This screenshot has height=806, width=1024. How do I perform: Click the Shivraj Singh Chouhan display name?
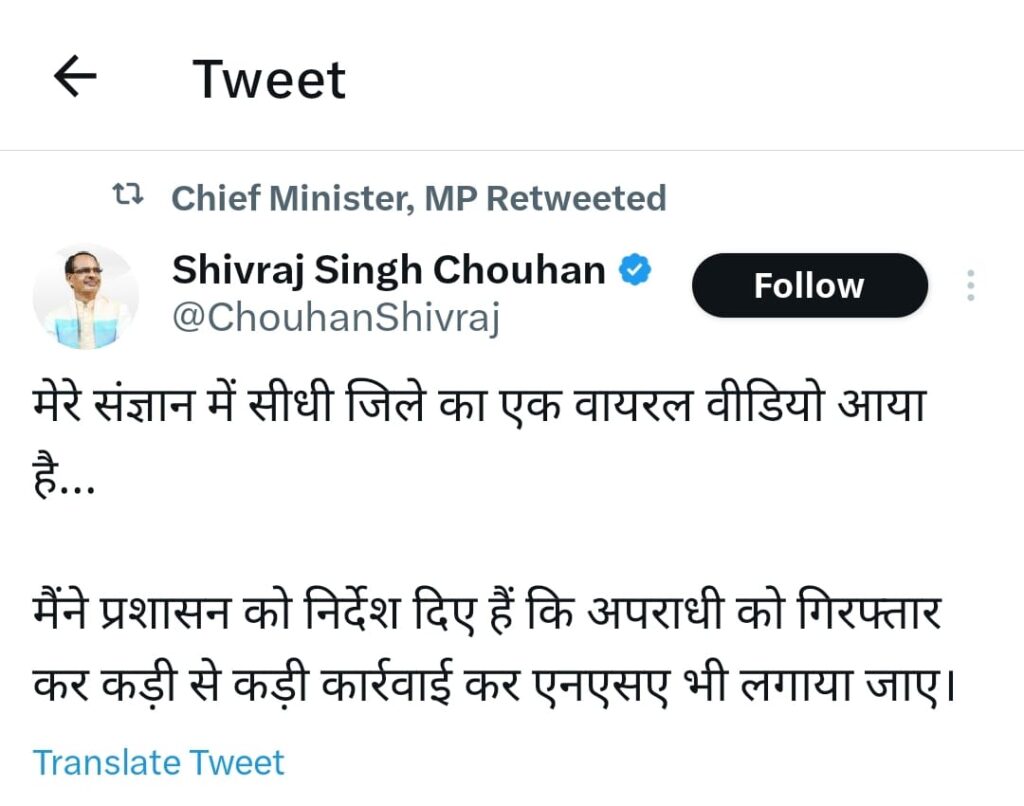(389, 270)
